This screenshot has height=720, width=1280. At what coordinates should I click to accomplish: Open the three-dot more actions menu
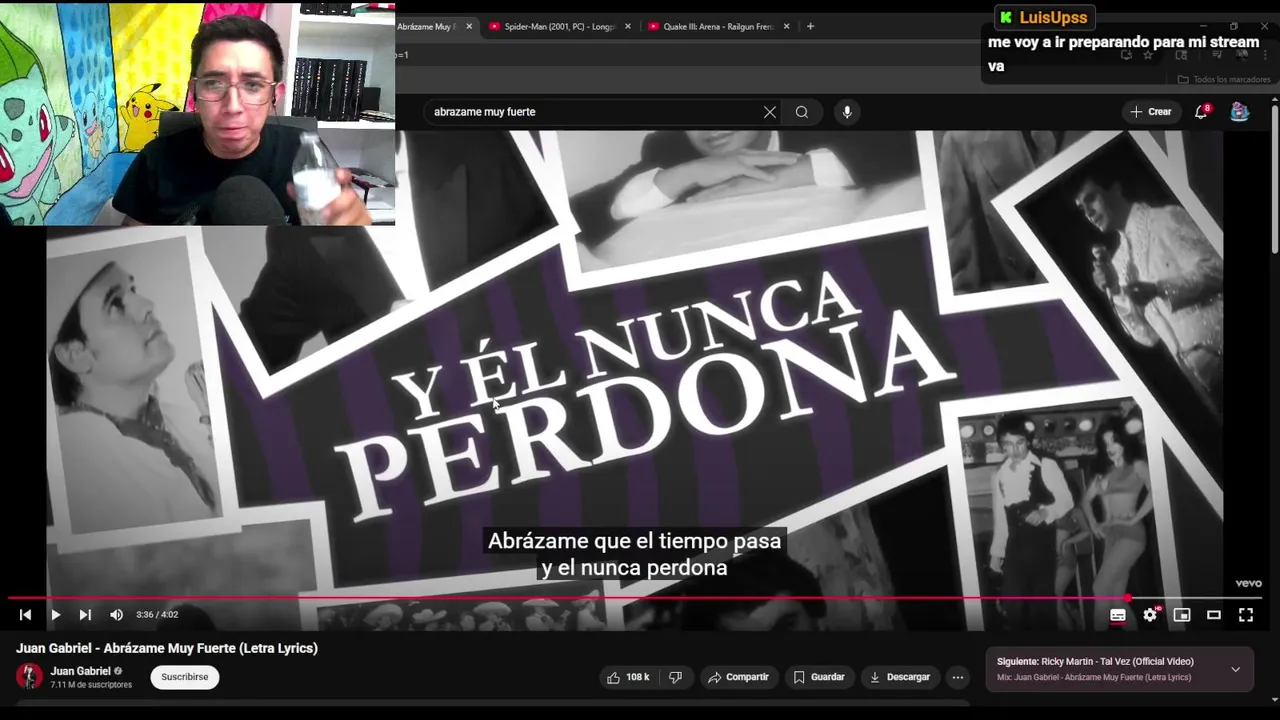click(958, 677)
